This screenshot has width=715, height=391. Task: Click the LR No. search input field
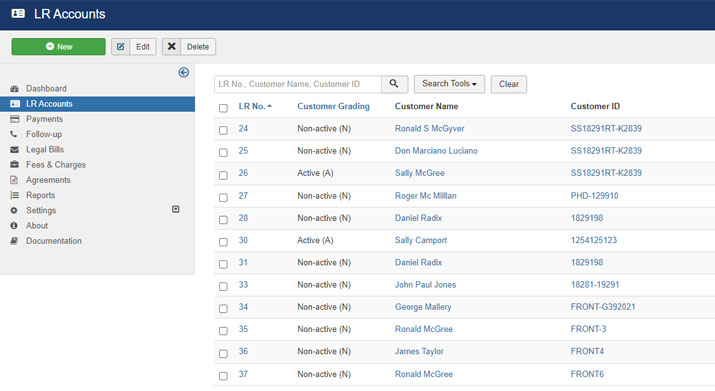(298, 84)
